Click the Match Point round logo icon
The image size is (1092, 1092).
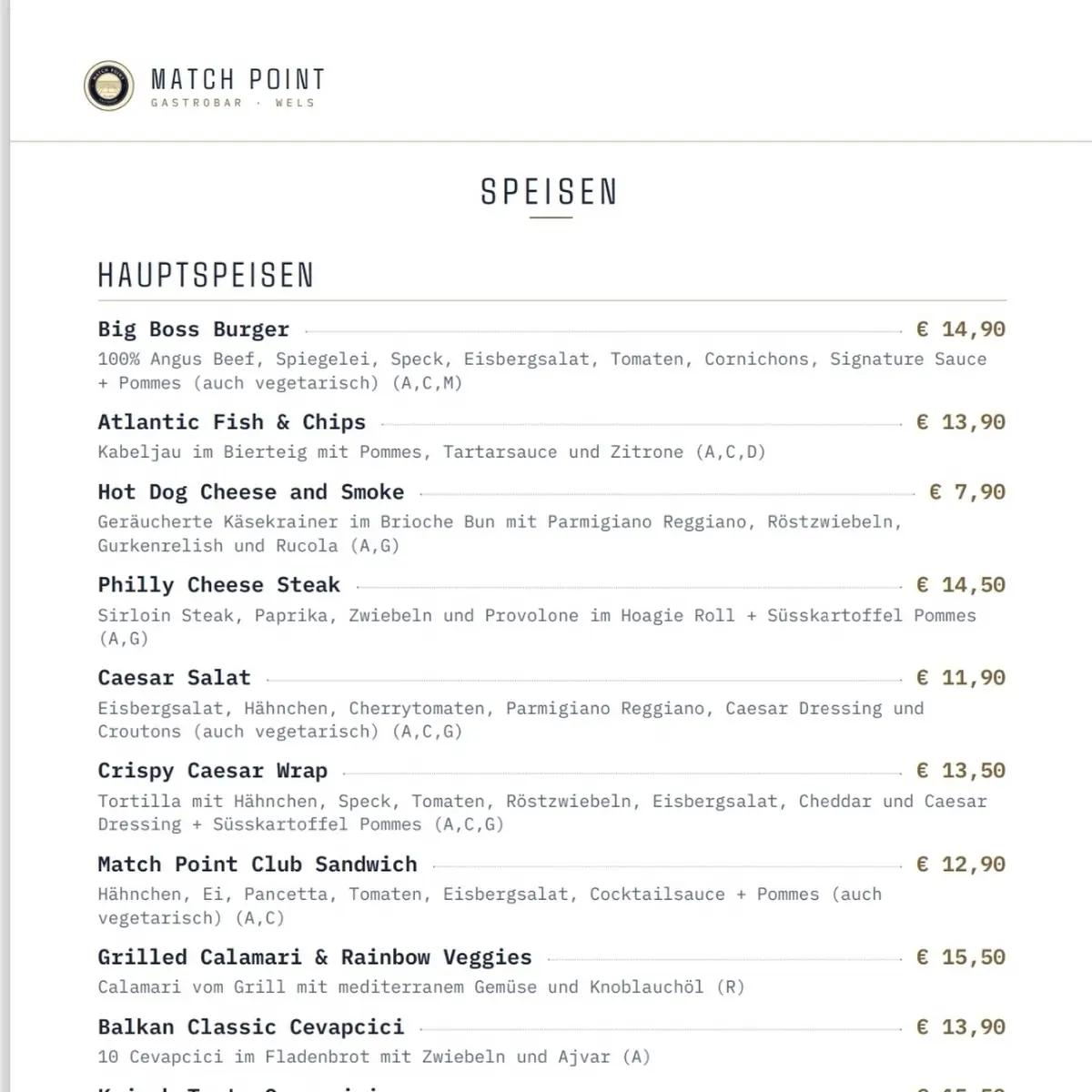[109, 86]
